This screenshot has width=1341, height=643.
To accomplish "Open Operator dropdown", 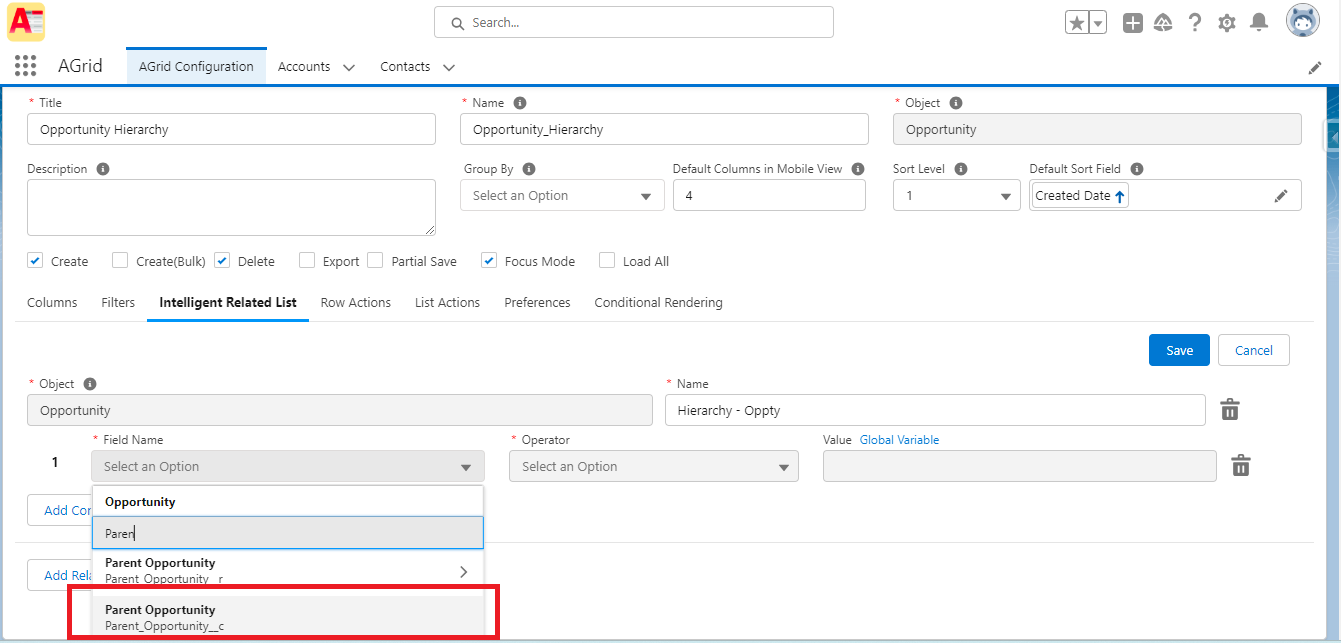I will click(x=654, y=467).
